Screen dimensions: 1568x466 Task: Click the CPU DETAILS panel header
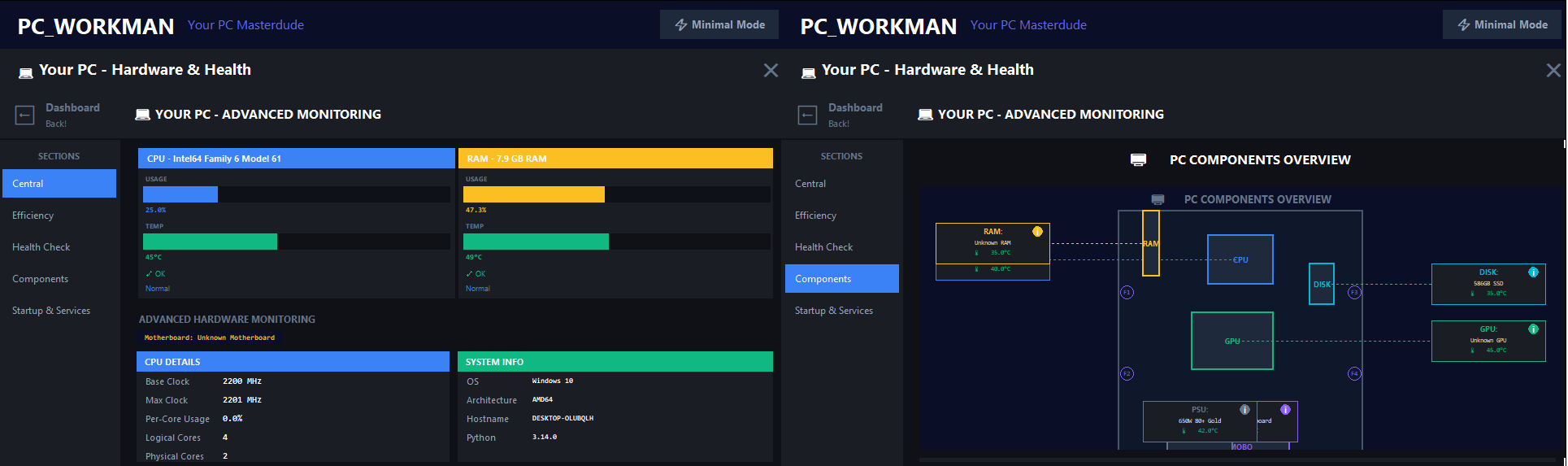[x=293, y=362]
